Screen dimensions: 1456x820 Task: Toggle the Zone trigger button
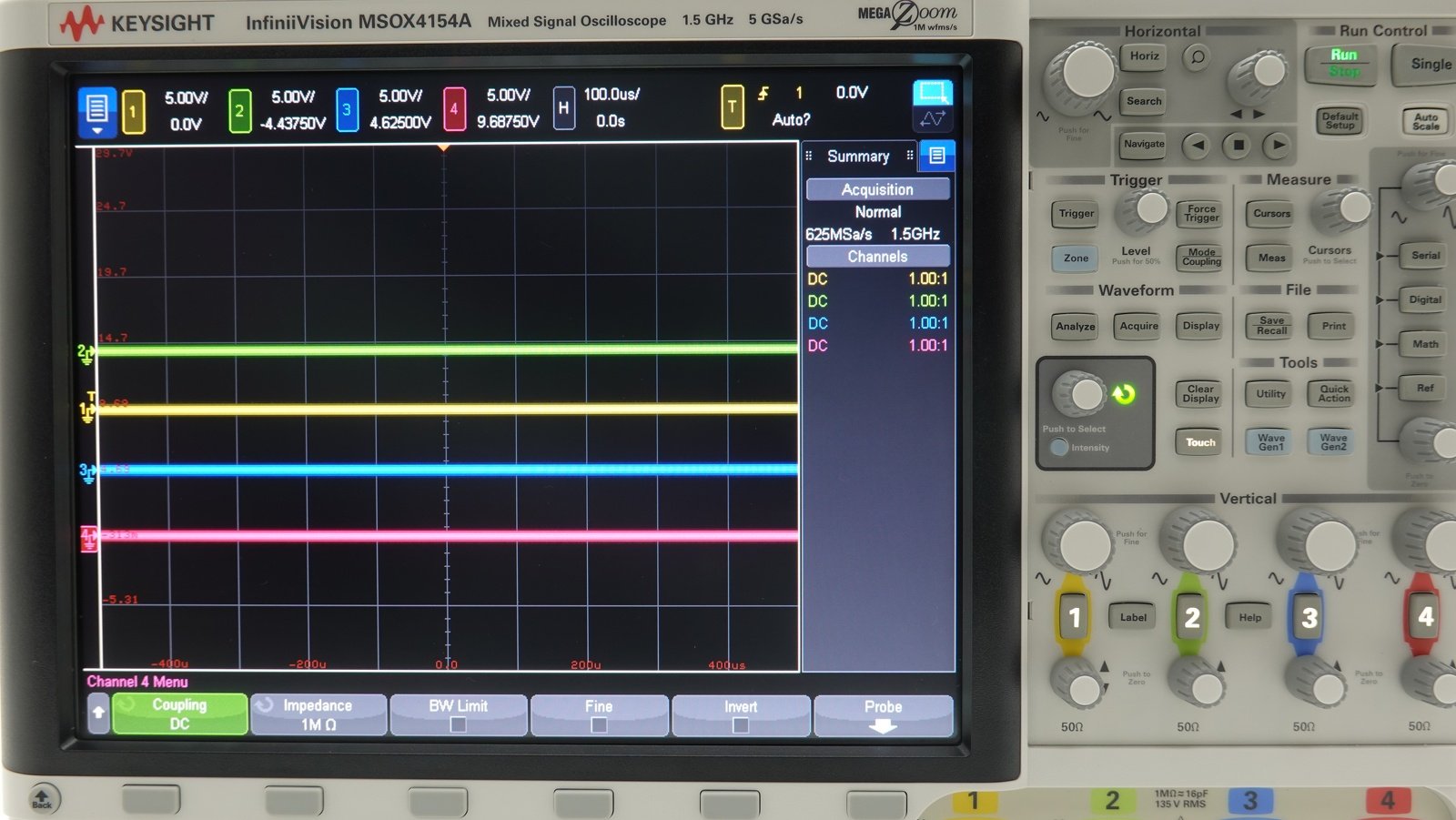point(1076,258)
